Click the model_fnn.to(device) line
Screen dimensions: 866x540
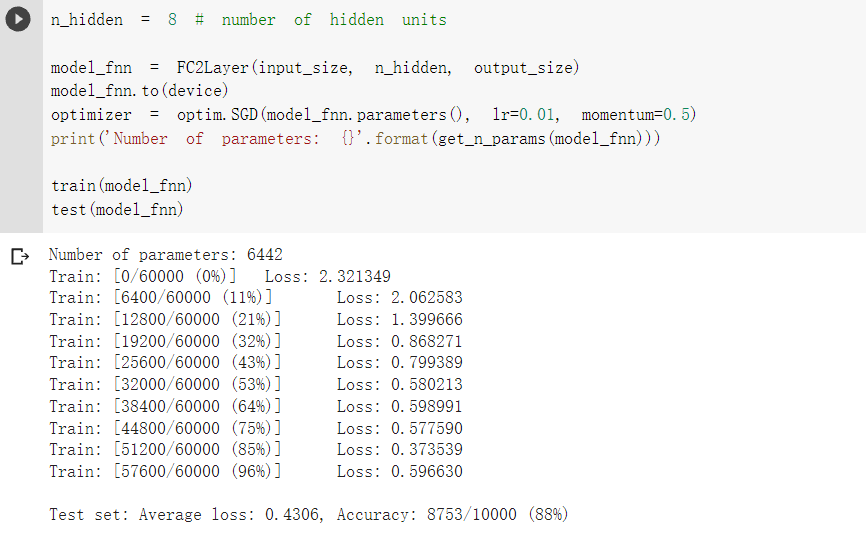(139, 91)
